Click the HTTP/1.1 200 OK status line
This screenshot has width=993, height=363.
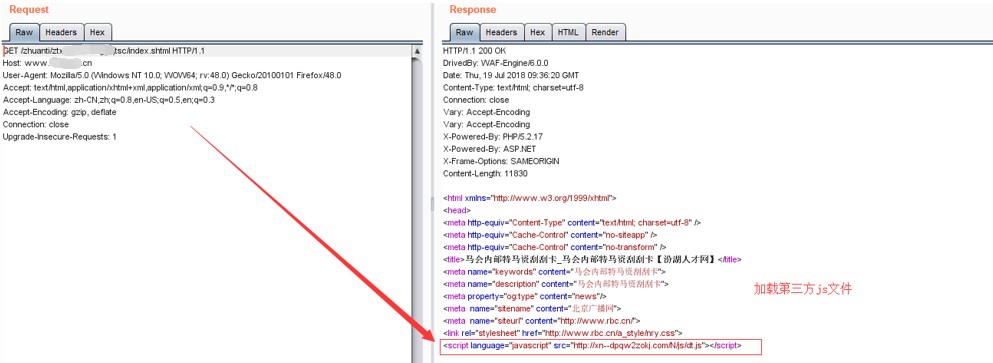[474, 51]
